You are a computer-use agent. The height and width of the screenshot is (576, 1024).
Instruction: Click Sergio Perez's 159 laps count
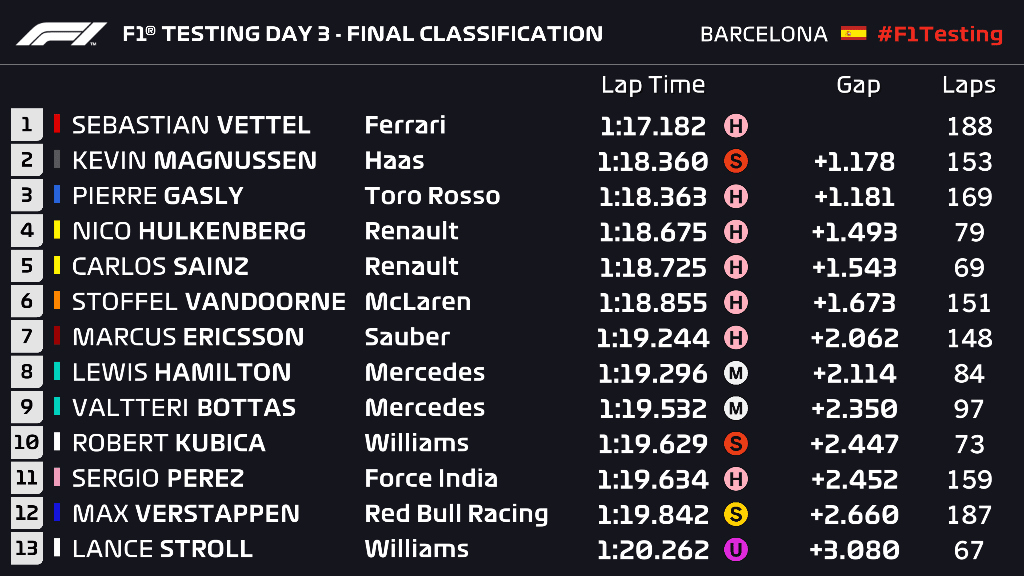(968, 479)
